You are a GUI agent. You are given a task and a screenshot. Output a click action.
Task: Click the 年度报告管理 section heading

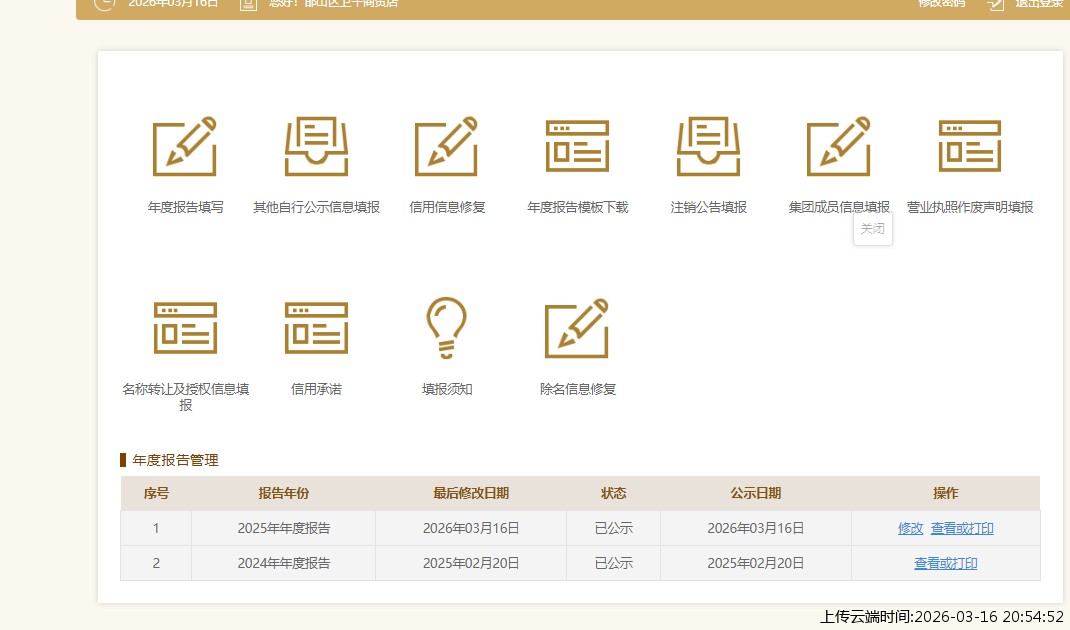tap(175, 460)
